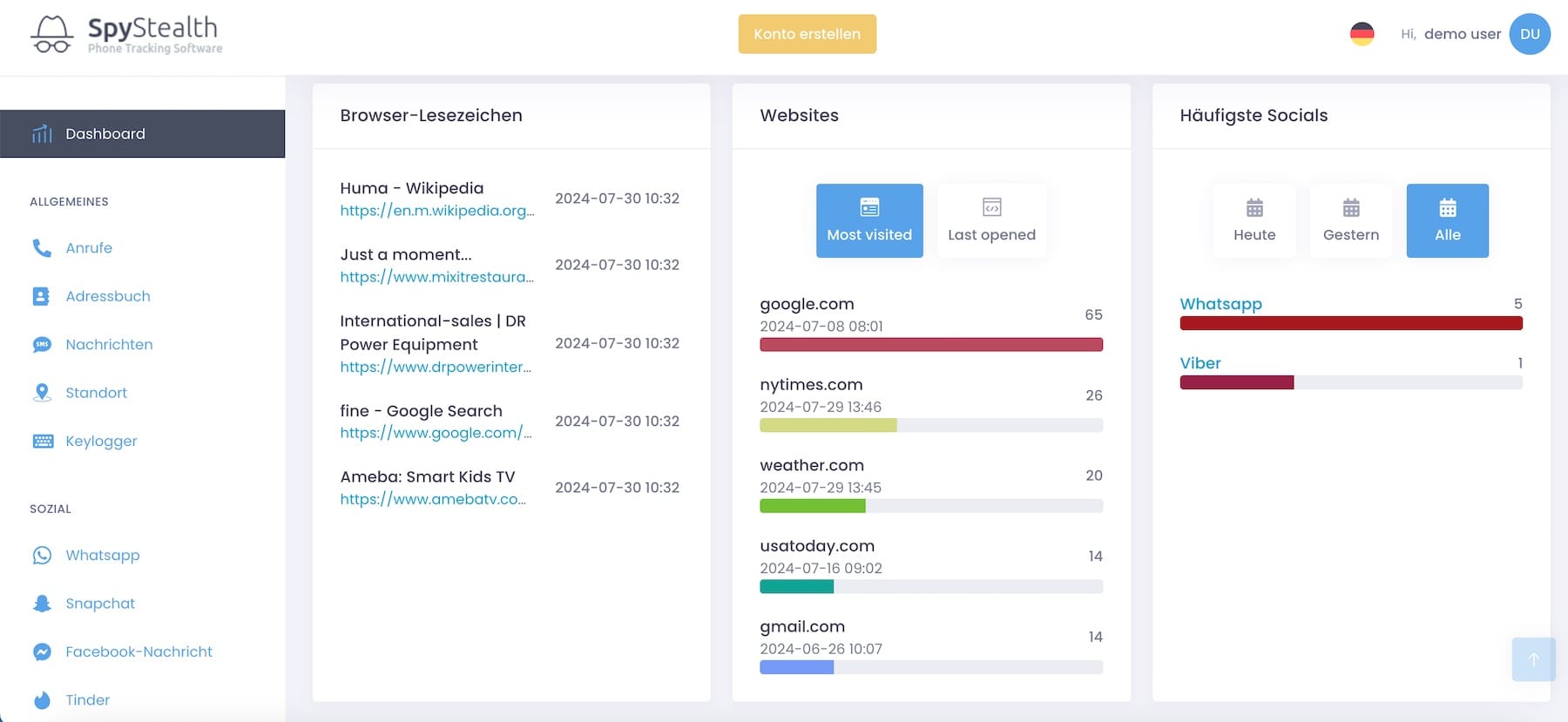Click the google.com visit count 65

[1093, 314]
